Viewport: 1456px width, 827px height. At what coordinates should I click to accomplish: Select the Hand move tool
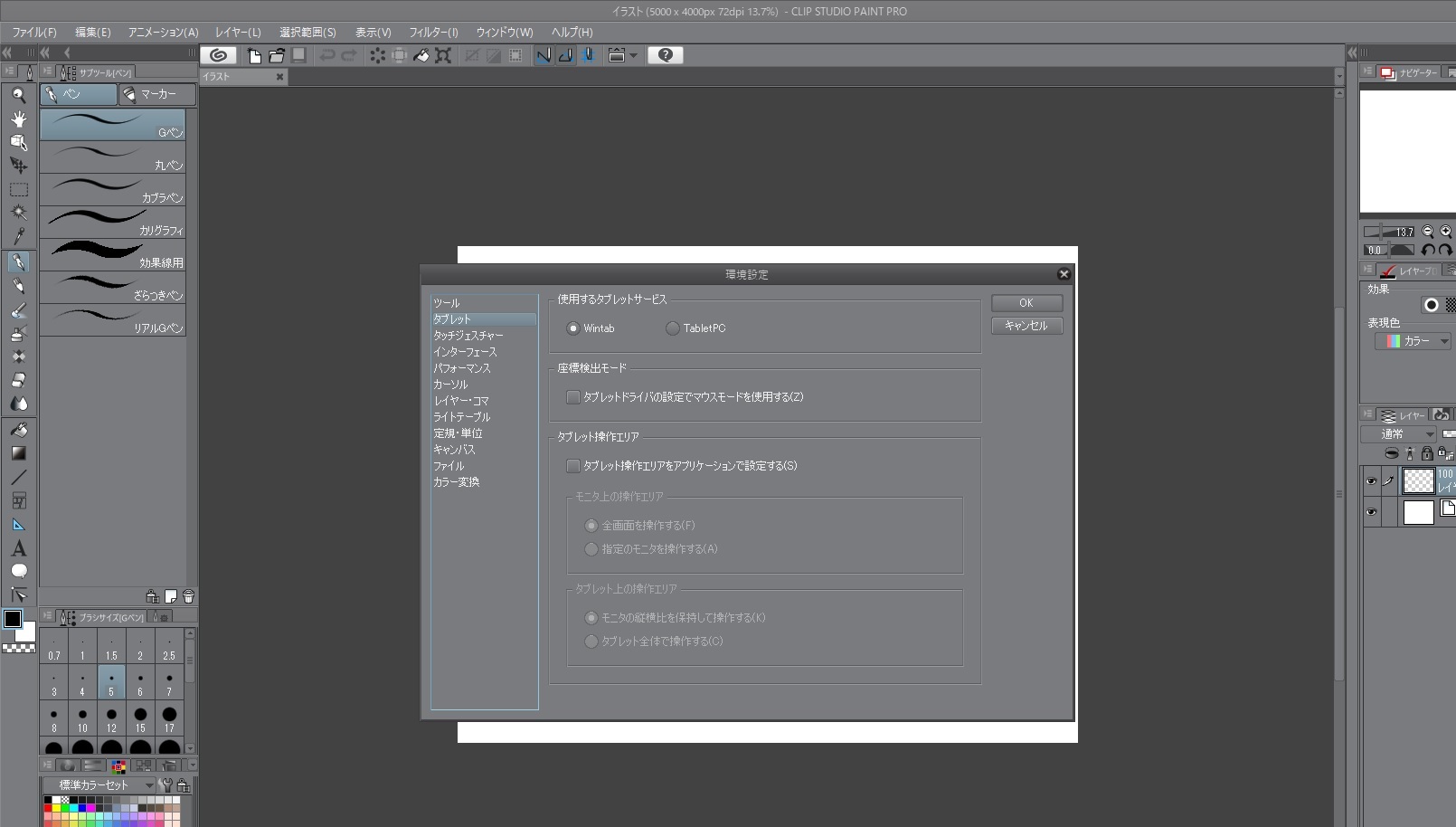tap(18, 119)
